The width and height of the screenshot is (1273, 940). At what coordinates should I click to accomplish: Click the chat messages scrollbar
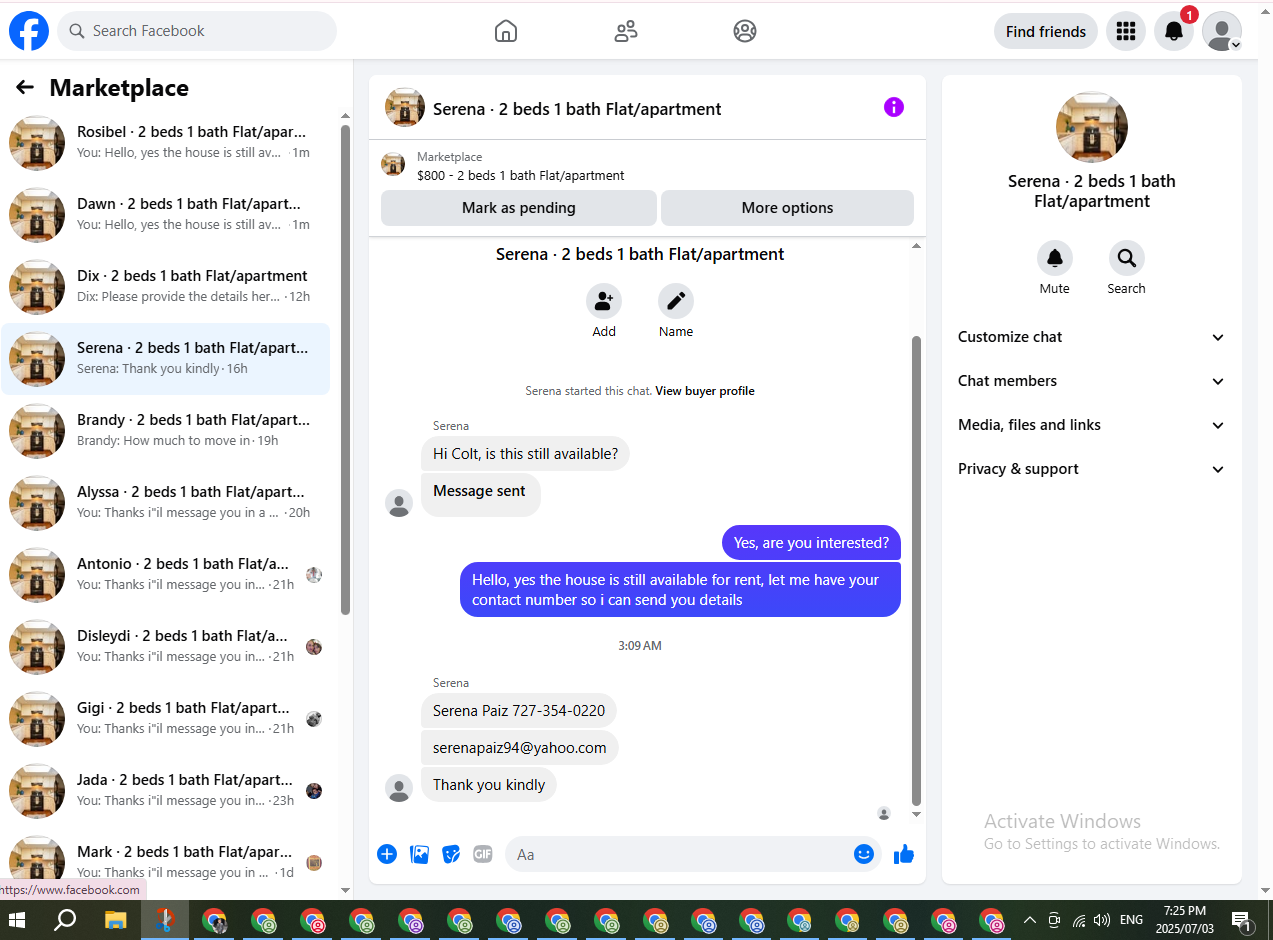[x=916, y=570]
